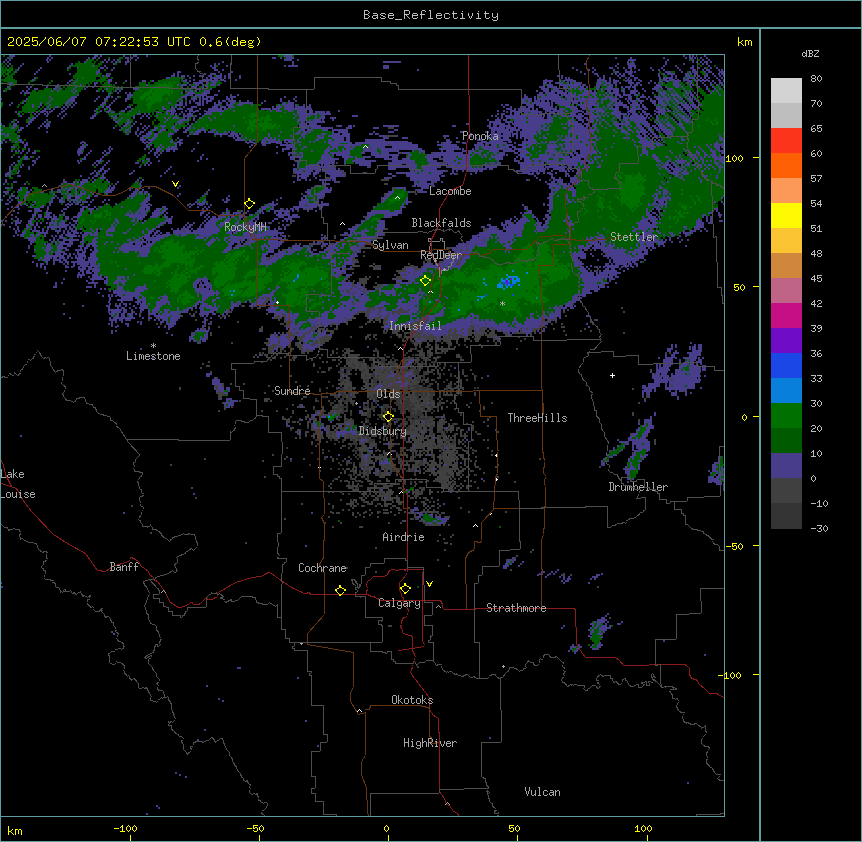This screenshot has width=862, height=842.
Task: Click the -50 tick on the right axis
Action: 734,546
